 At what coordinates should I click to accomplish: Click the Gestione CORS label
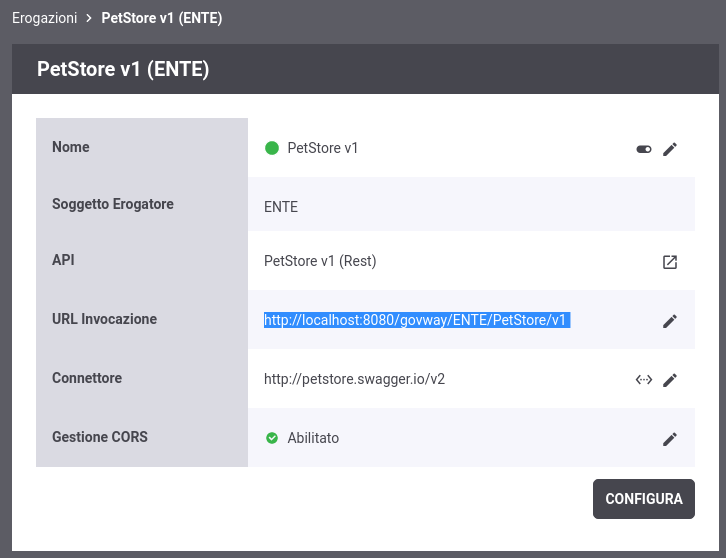[x=100, y=437]
